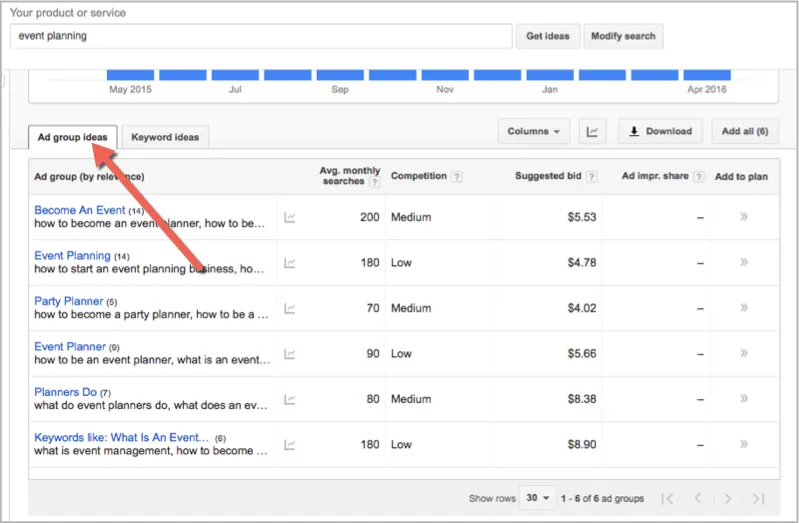Focus the product or service input field
Screen dimensions: 799x523
[x=261, y=36]
